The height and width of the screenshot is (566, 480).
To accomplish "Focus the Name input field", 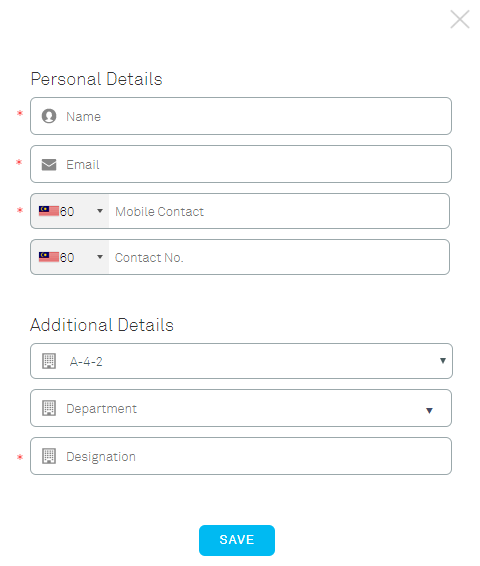I will coord(241,116).
